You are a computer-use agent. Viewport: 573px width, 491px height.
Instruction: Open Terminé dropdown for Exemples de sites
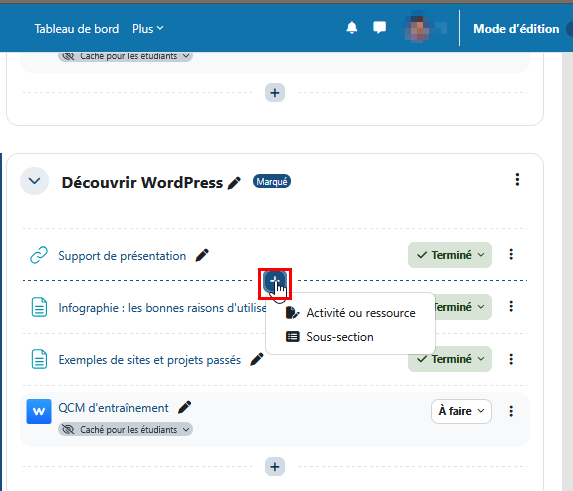(x=449, y=359)
